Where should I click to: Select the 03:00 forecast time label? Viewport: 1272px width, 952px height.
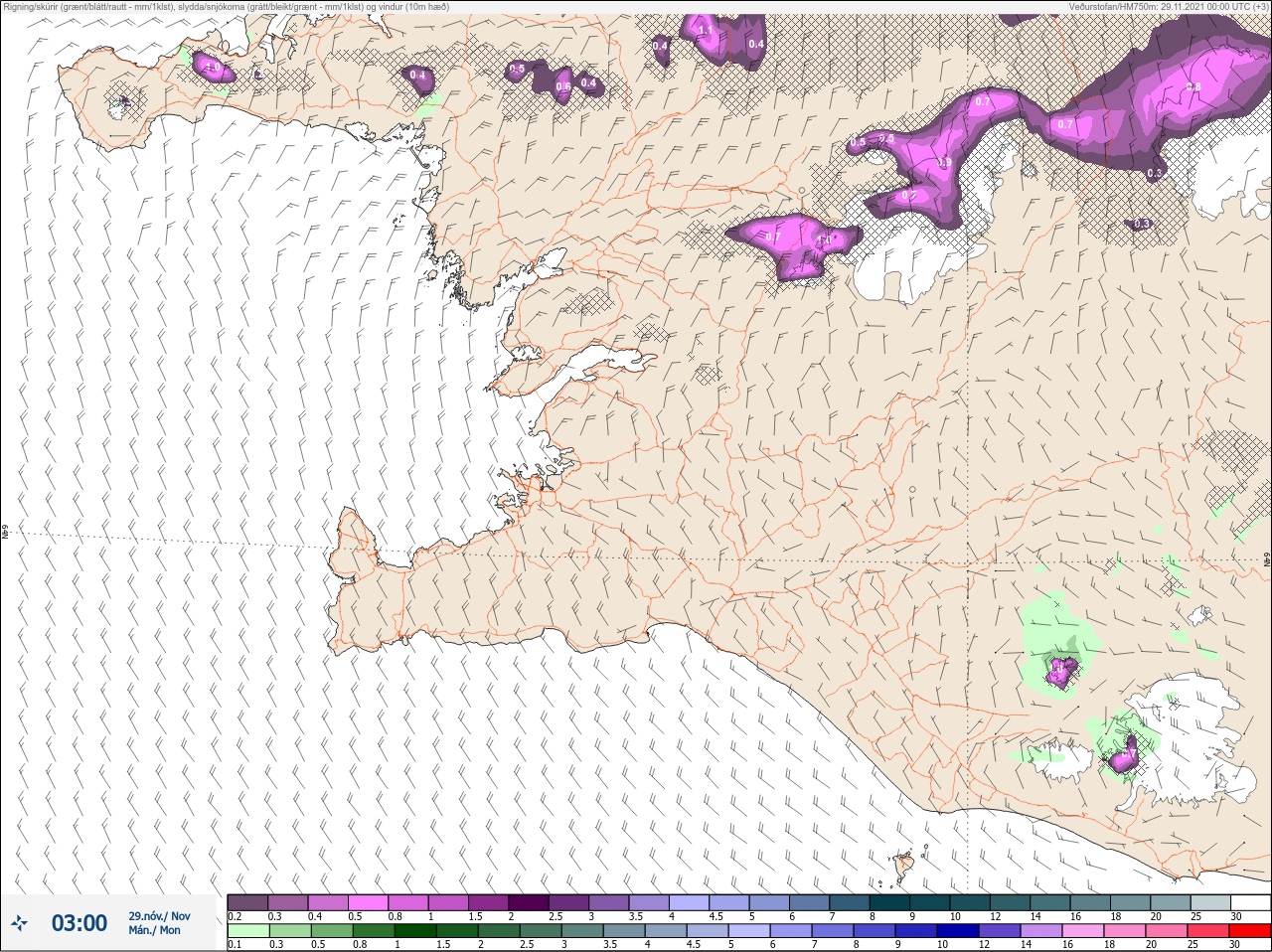tap(79, 923)
